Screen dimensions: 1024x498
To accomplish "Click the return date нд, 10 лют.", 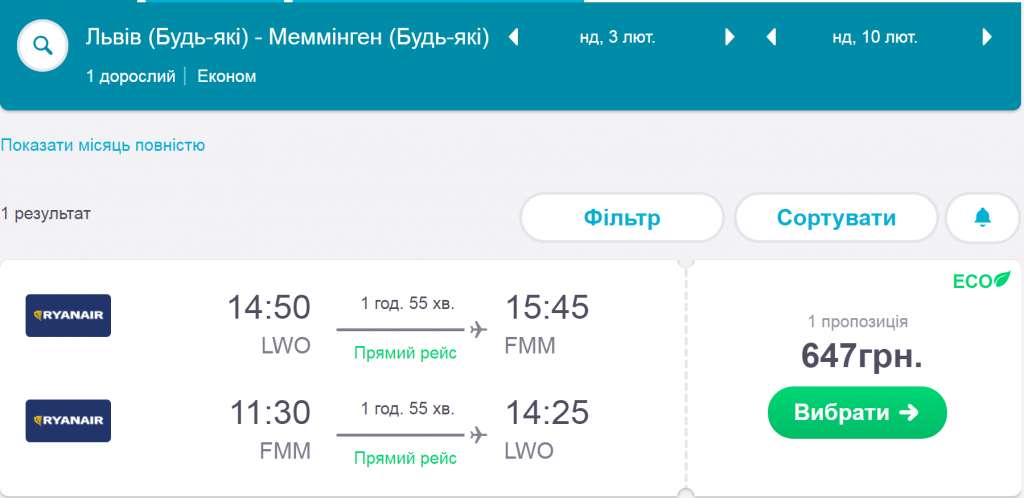I will coord(875,38).
